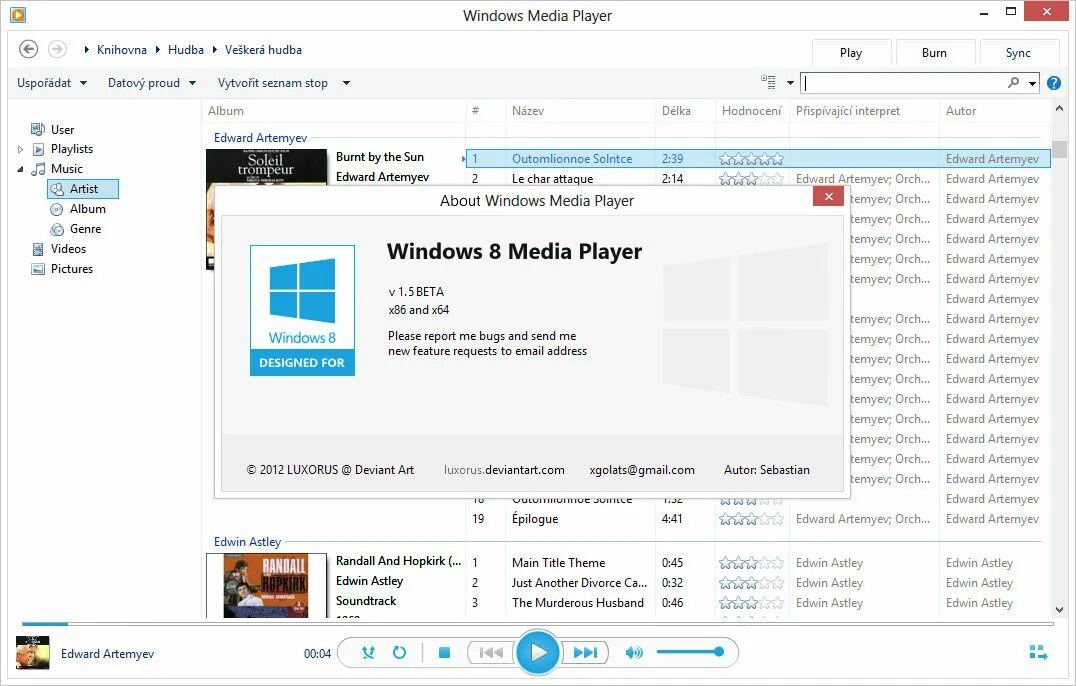Click the Edward Artemyev artist group header

point(260,138)
